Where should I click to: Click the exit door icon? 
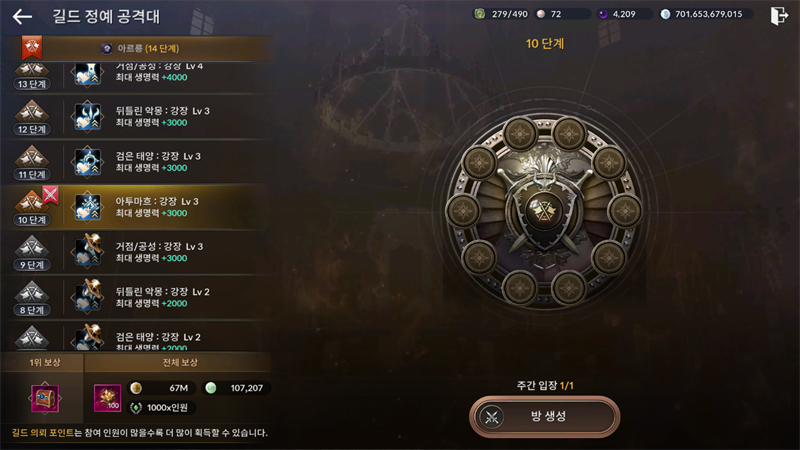coord(779,15)
